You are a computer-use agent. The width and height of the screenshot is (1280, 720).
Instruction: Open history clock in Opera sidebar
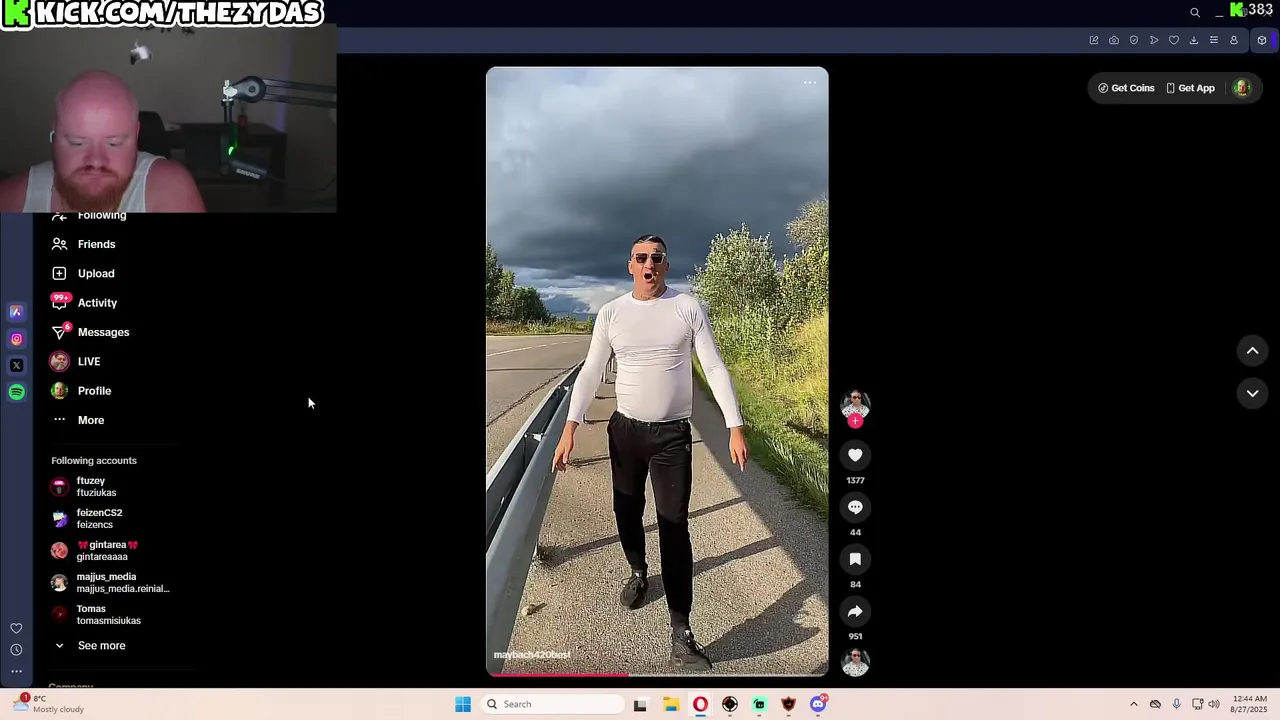point(16,650)
